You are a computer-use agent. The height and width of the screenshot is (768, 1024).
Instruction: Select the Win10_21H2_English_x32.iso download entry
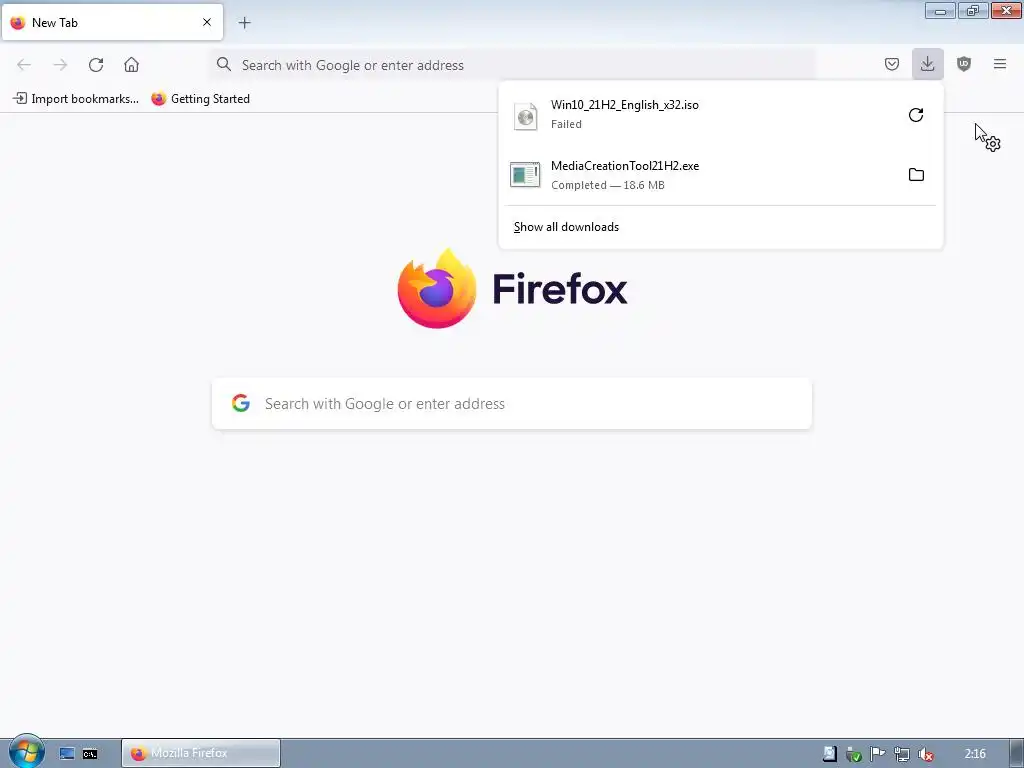[x=721, y=114]
